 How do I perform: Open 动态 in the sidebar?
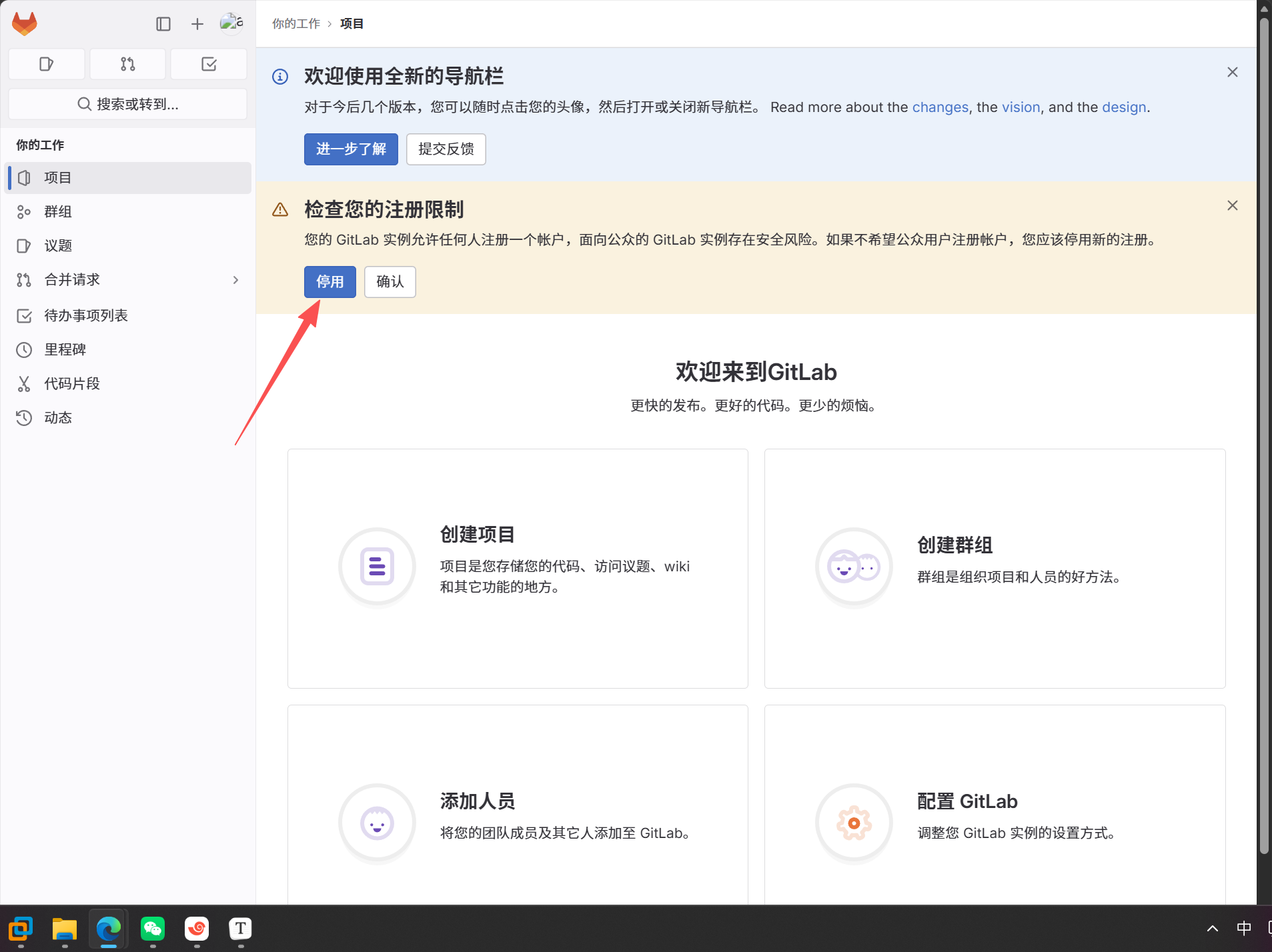tap(128, 418)
